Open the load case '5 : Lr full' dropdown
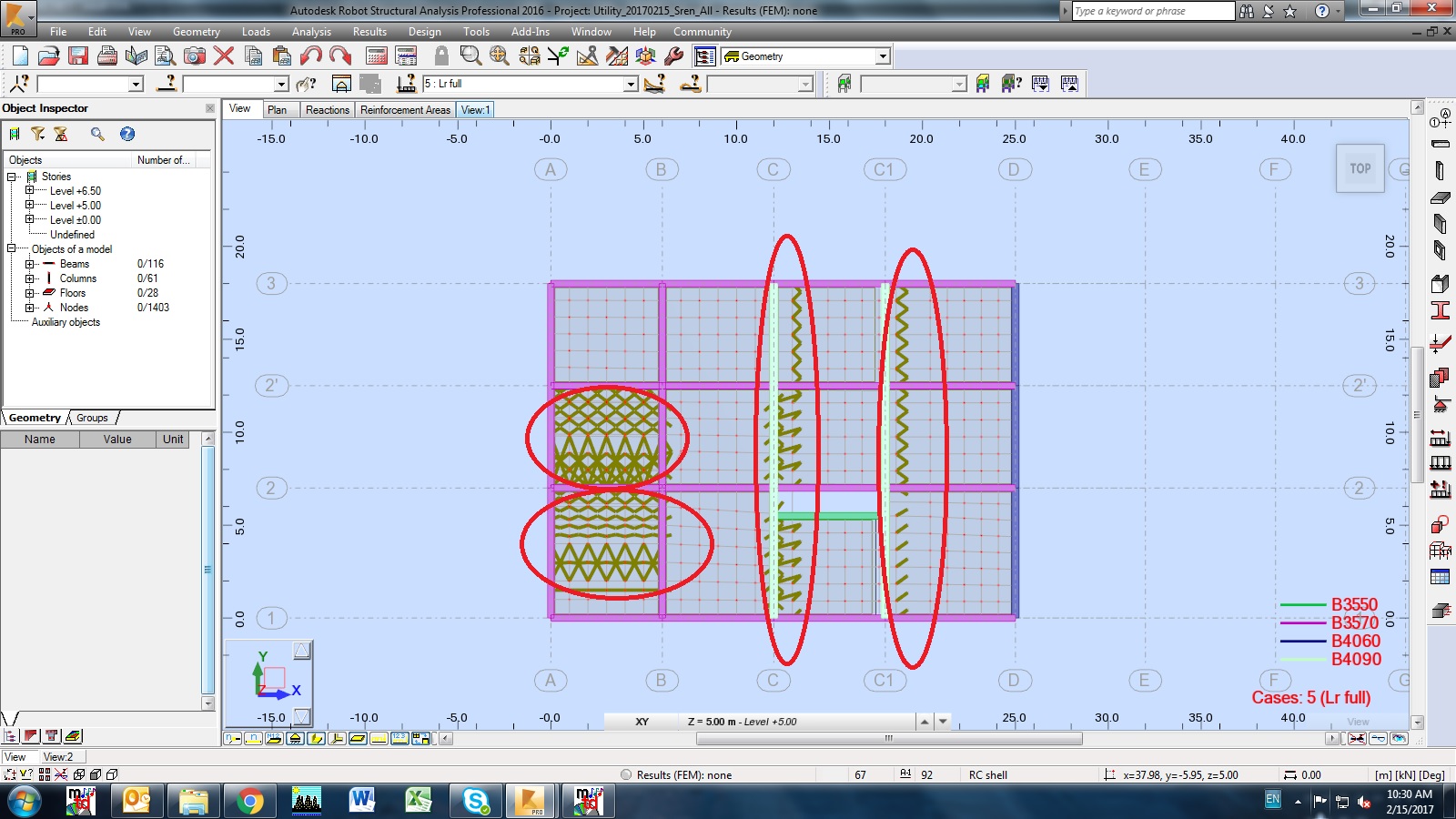This screenshot has height=819, width=1456. [x=630, y=84]
